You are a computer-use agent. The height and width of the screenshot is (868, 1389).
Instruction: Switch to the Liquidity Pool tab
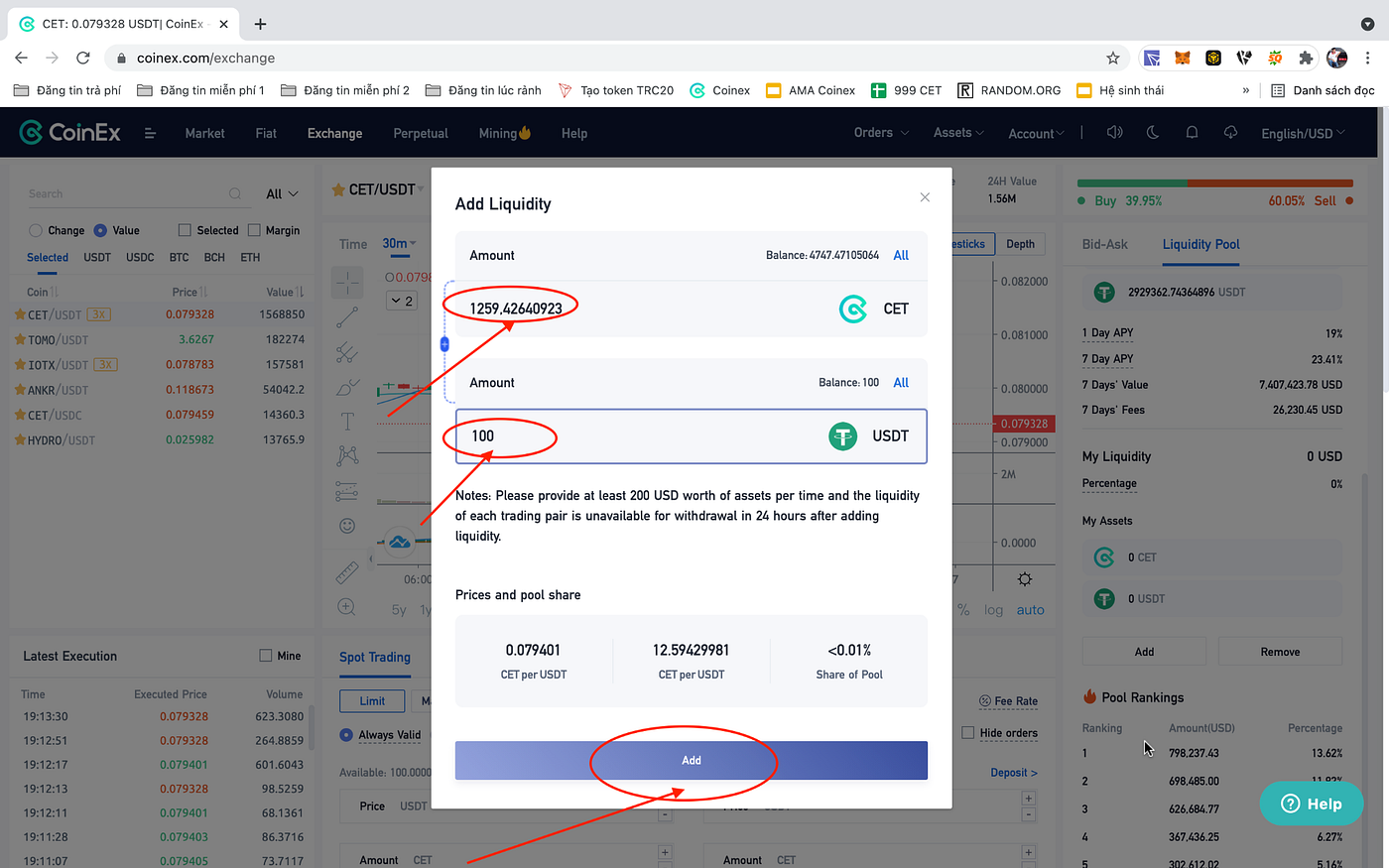click(1200, 244)
